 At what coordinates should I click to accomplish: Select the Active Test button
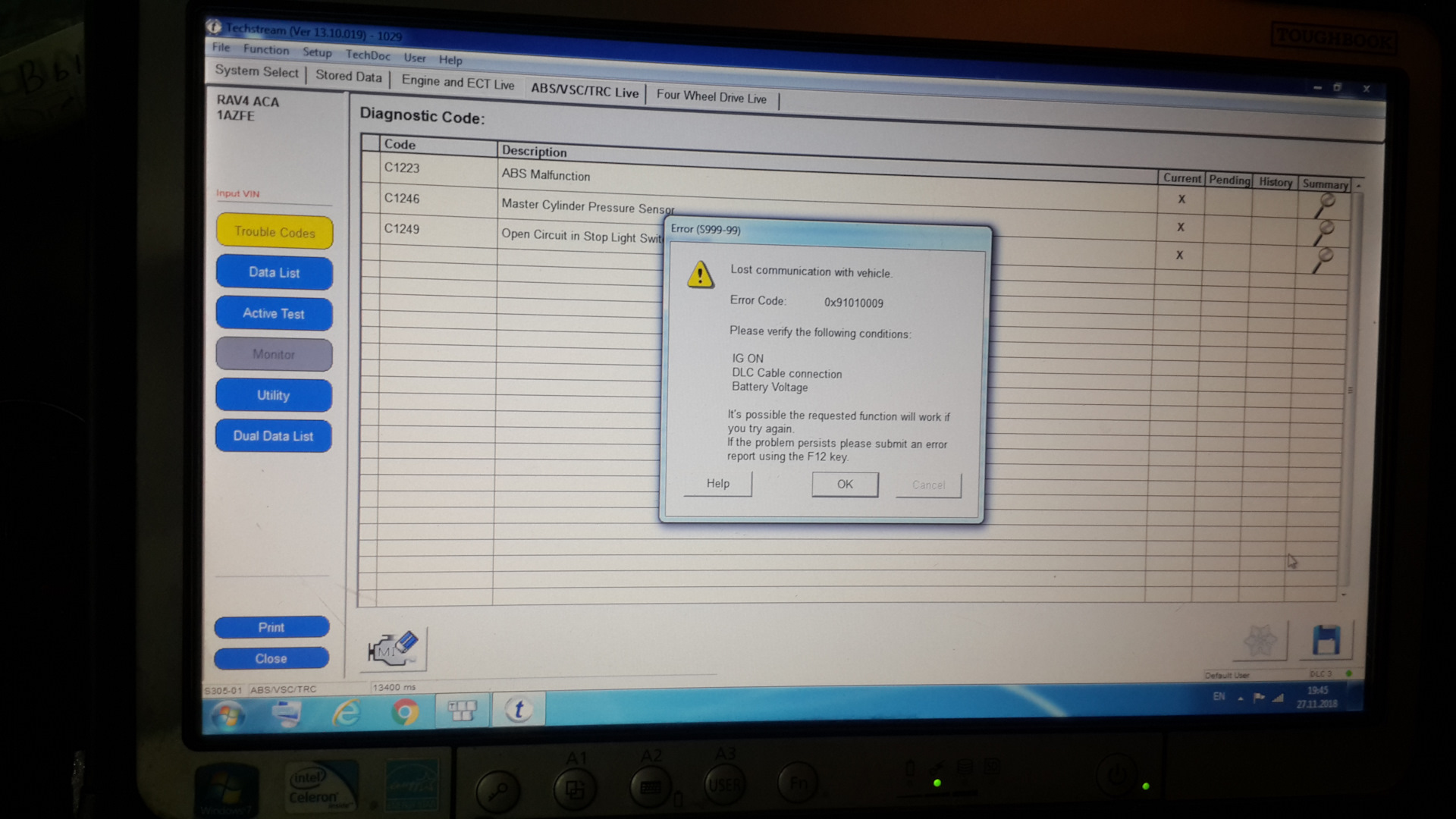[274, 314]
